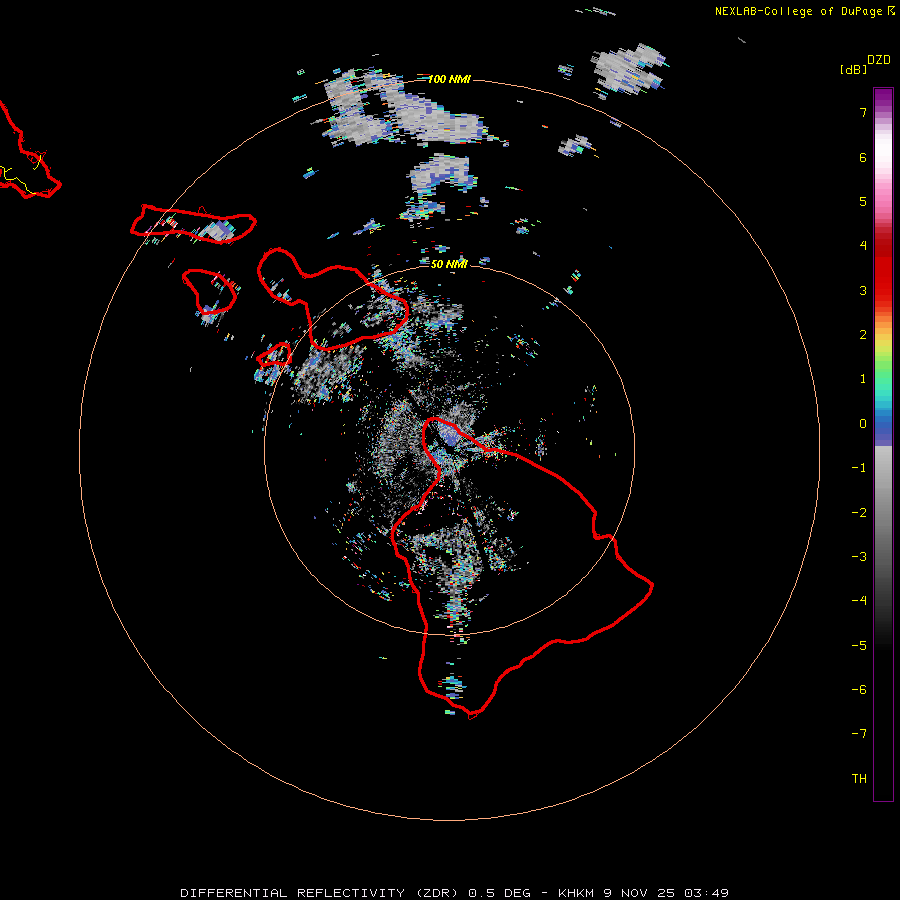This screenshot has height=900, width=900.
Task: Click the ZDR product title at bottom
Action: [455, 893]
